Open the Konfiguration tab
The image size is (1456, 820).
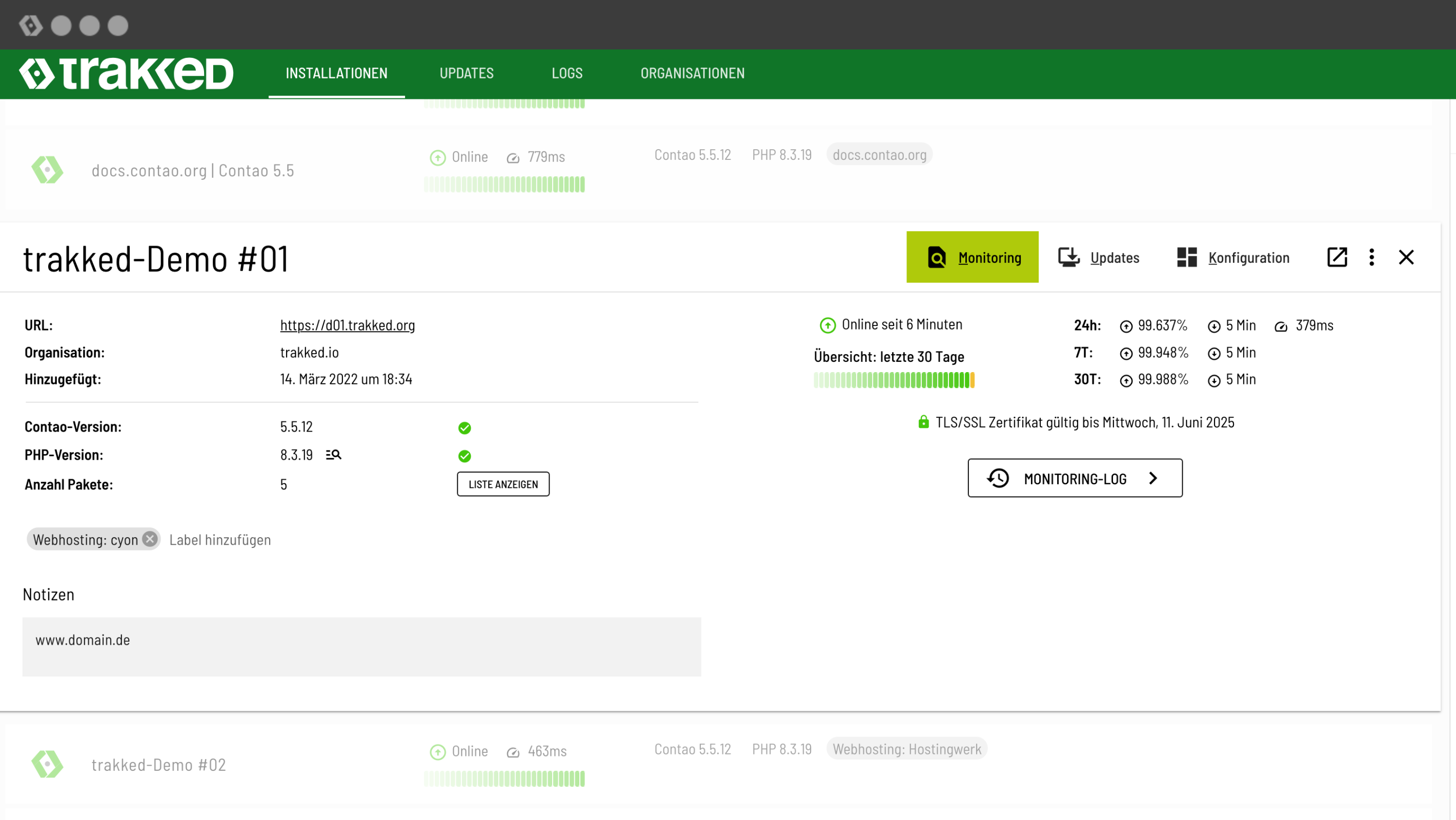click(x=1233, y=257)
